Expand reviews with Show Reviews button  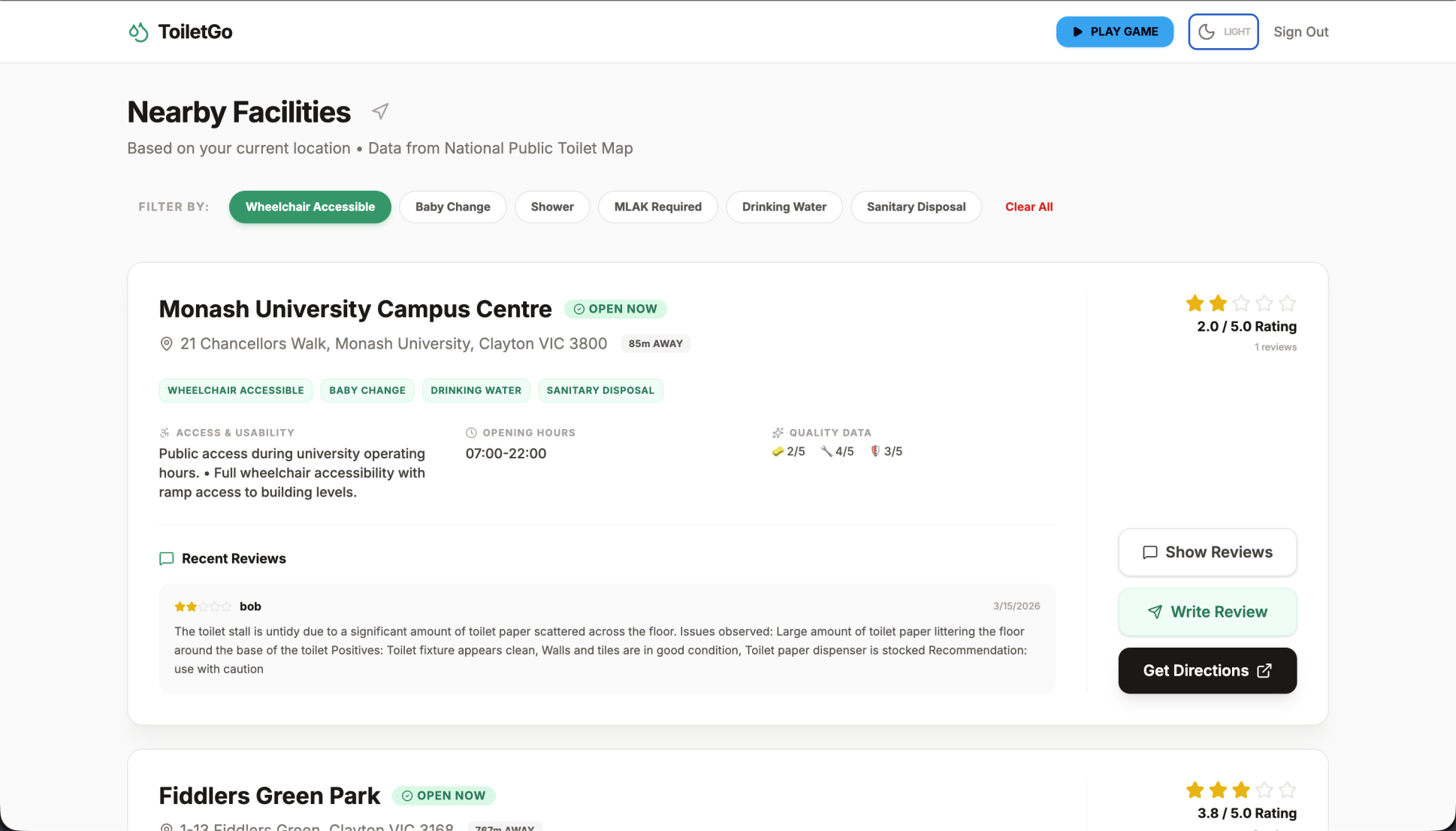coord(1207,552)
